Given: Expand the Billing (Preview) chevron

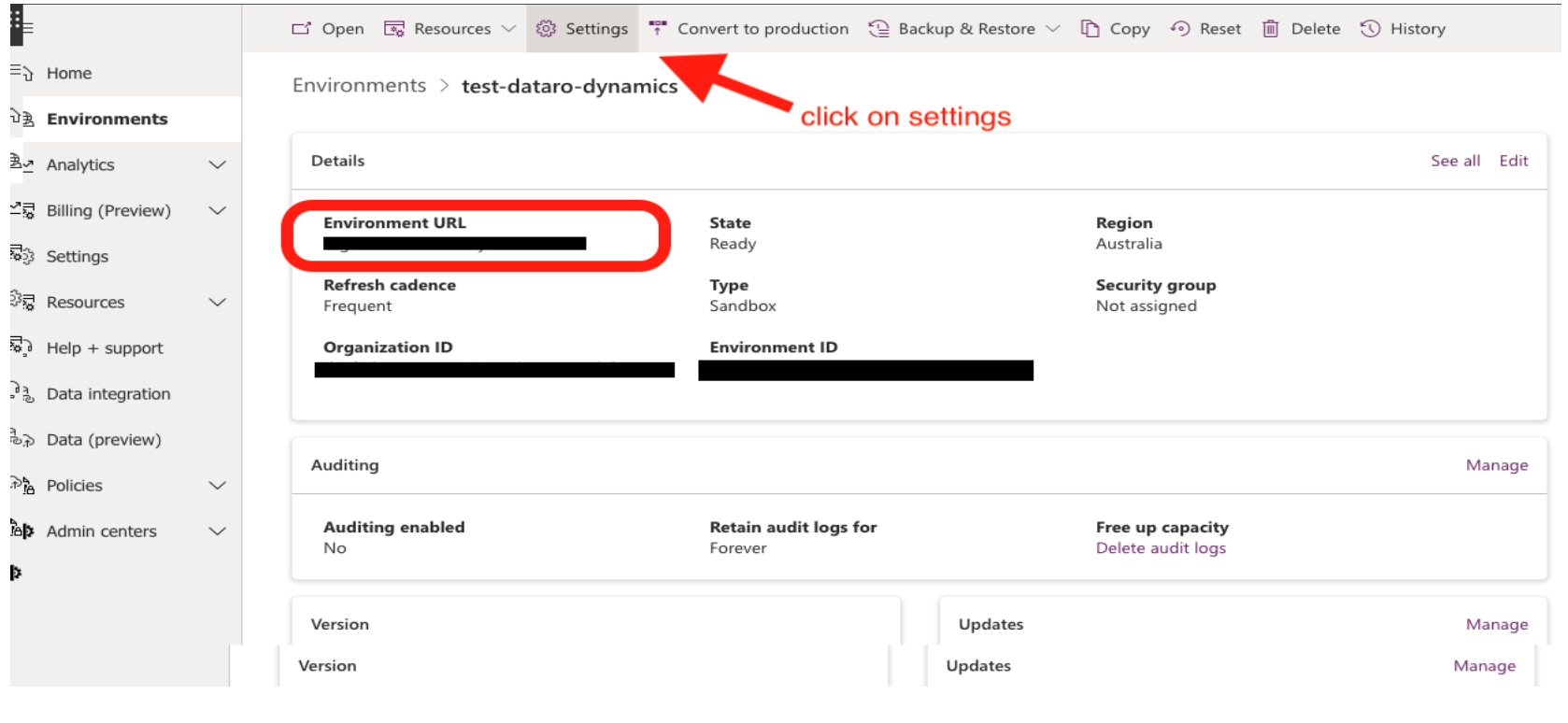Looking at the screenshot, I should pyautogui.click(x=218, y=210).
